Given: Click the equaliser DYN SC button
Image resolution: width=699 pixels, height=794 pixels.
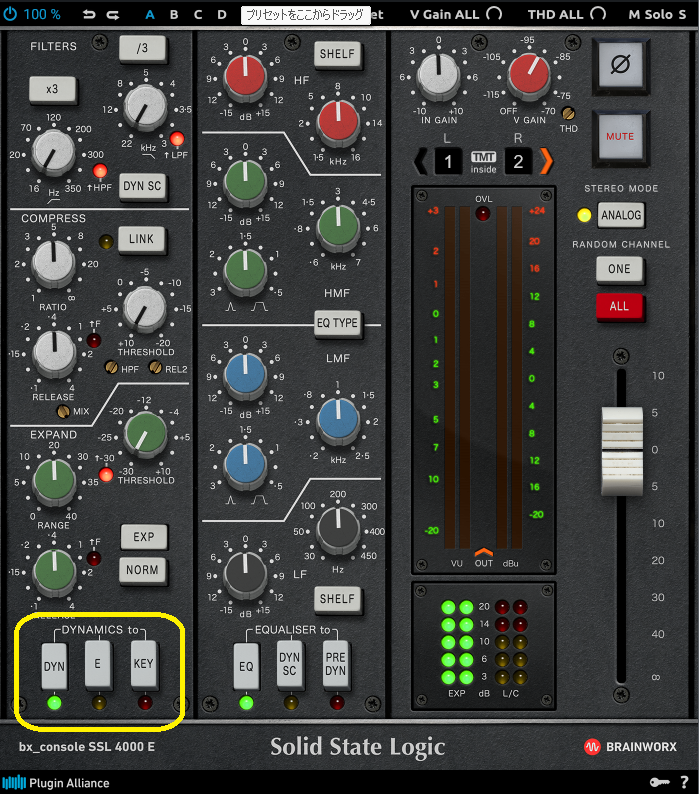Looking at the screenshot, I should 290,663.
